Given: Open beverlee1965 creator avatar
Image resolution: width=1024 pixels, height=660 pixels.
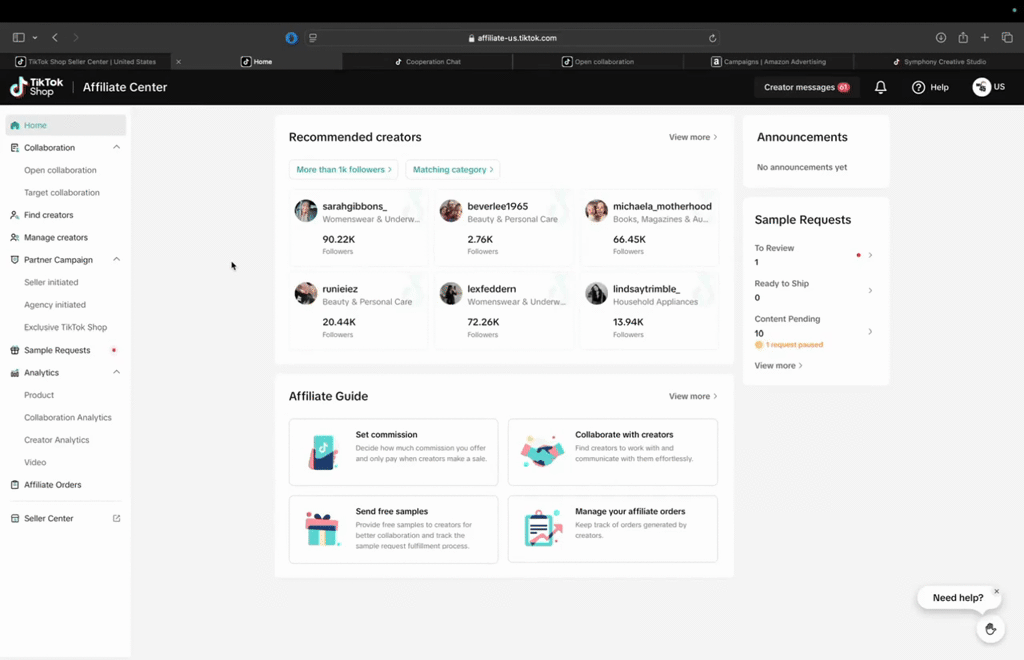Looking at the screenshot, I should [451, 211].
